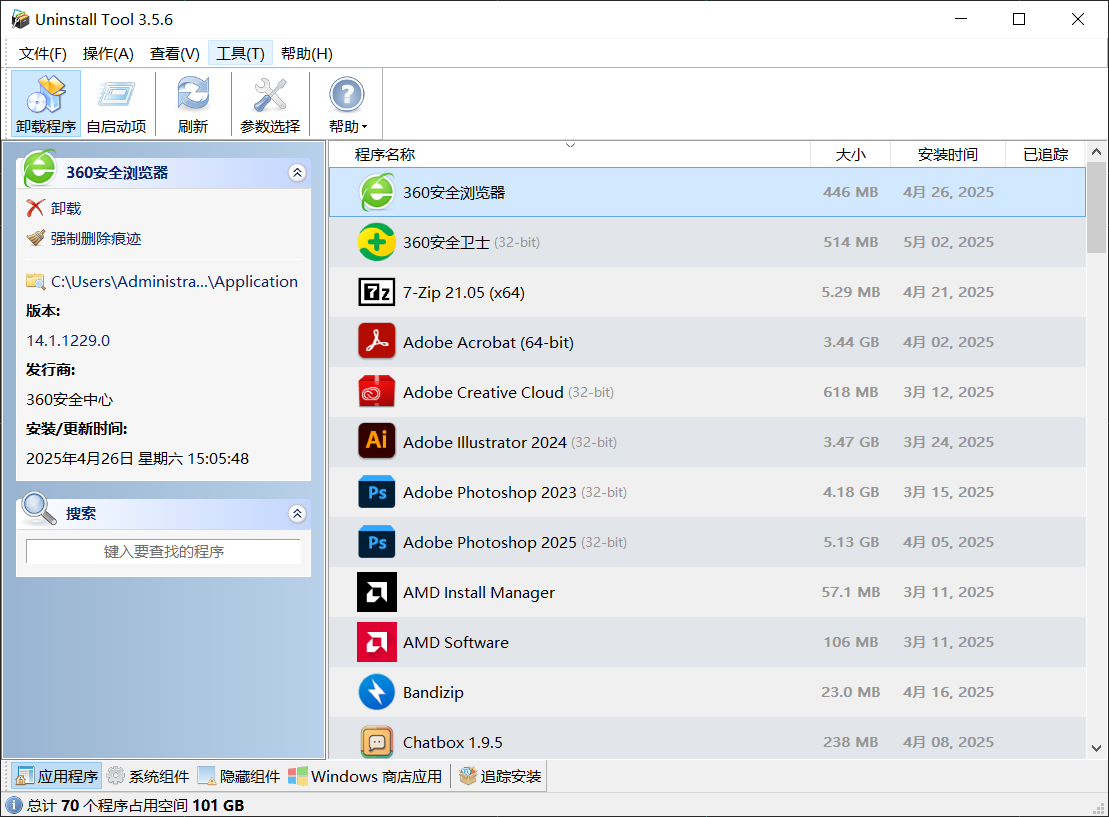This screenshot has height=817, width=1109.
Task: Click the 强制删除痕迹 link
Action: [95, 238]
